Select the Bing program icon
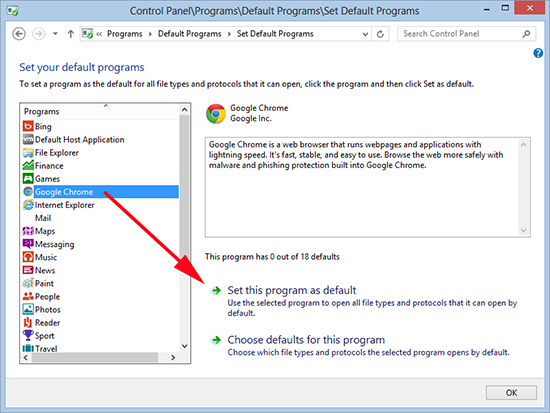550x413 pixels. pos(28,126)
